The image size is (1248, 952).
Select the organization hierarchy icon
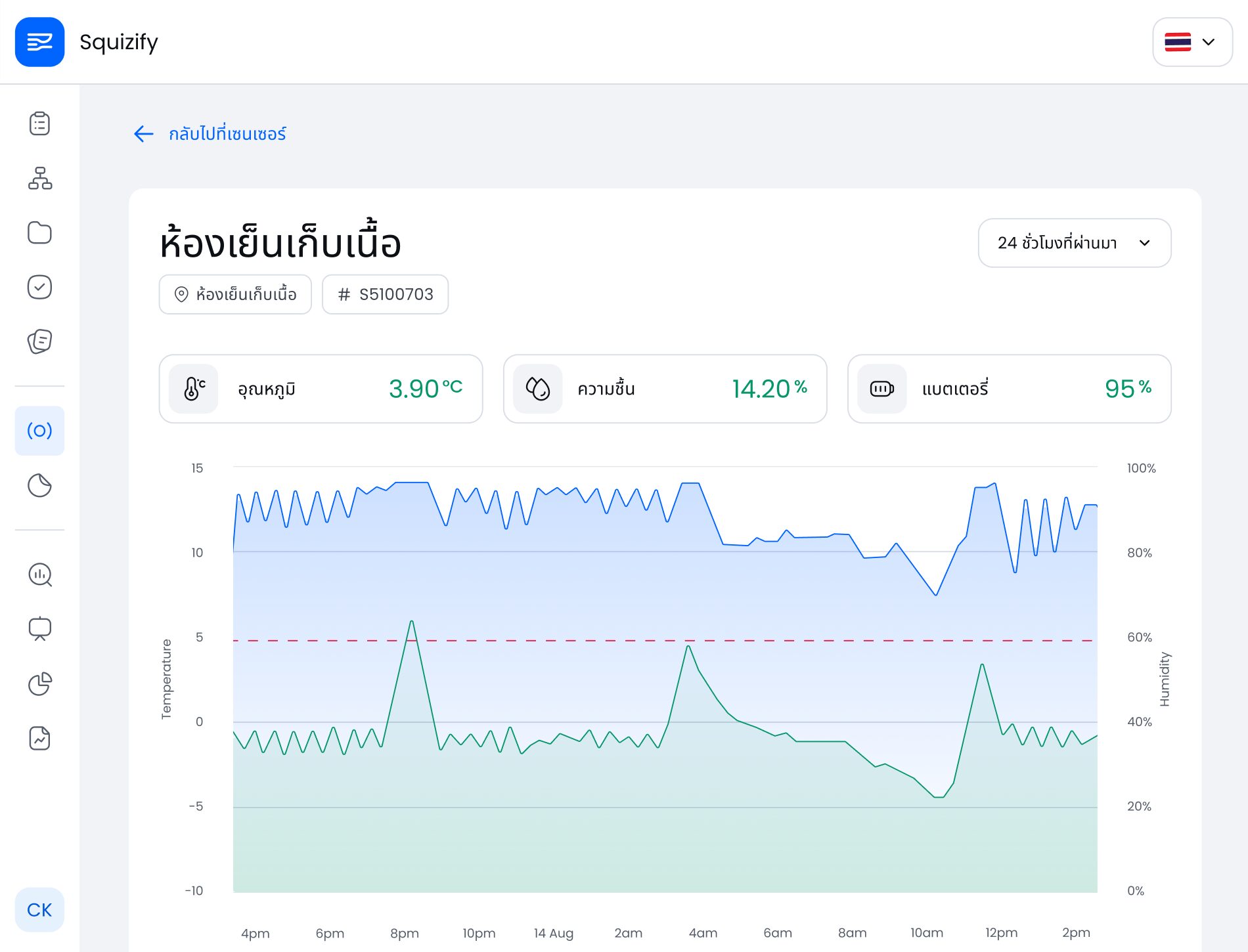coord(39,179)
